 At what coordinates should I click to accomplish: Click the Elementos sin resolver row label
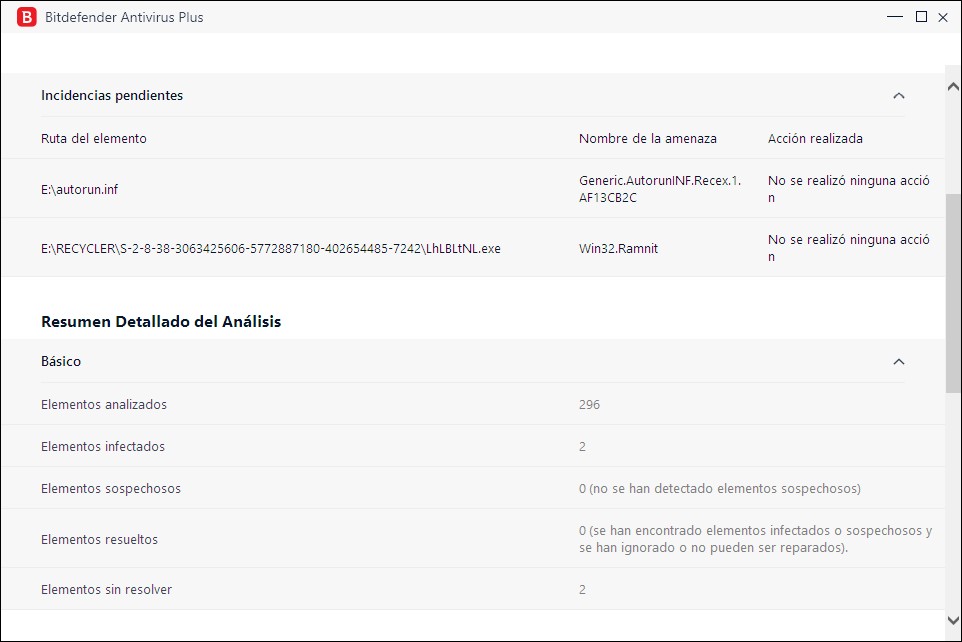click(x=106, y=590)
